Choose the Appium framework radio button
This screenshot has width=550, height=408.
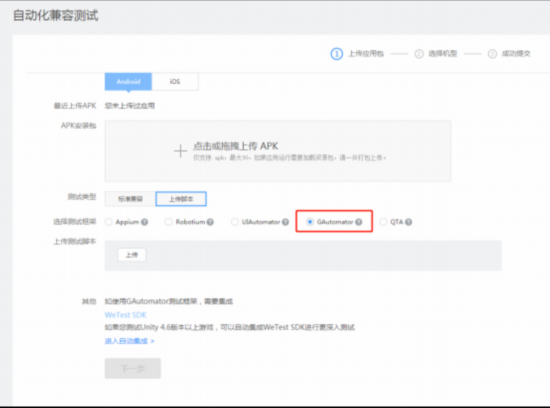109,222
